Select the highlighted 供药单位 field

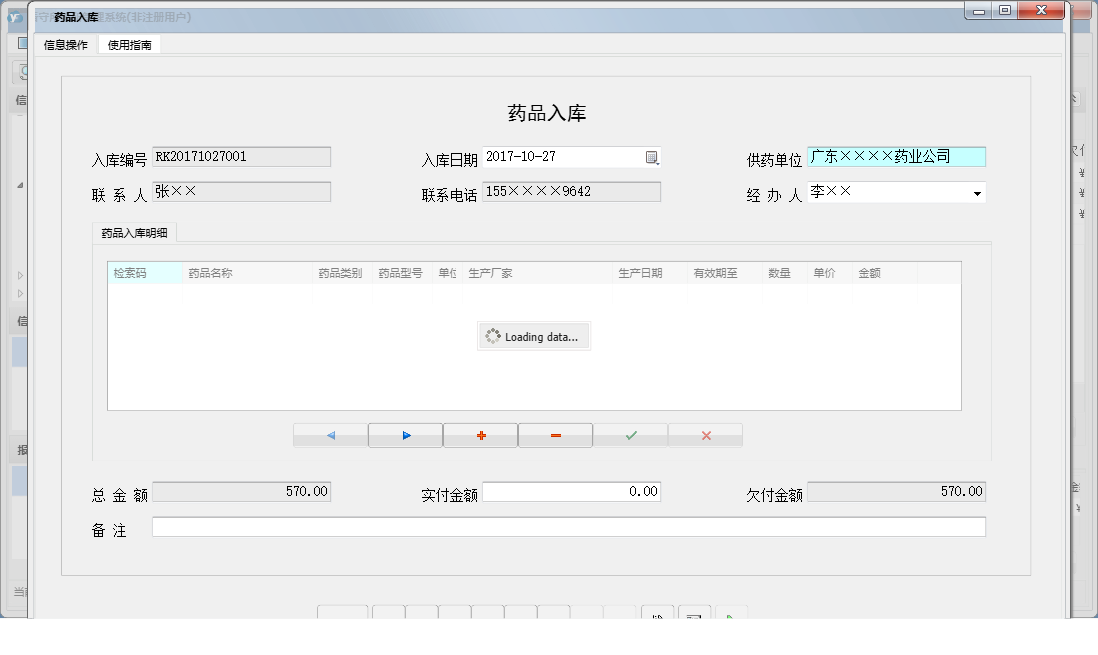coord(896,156)
